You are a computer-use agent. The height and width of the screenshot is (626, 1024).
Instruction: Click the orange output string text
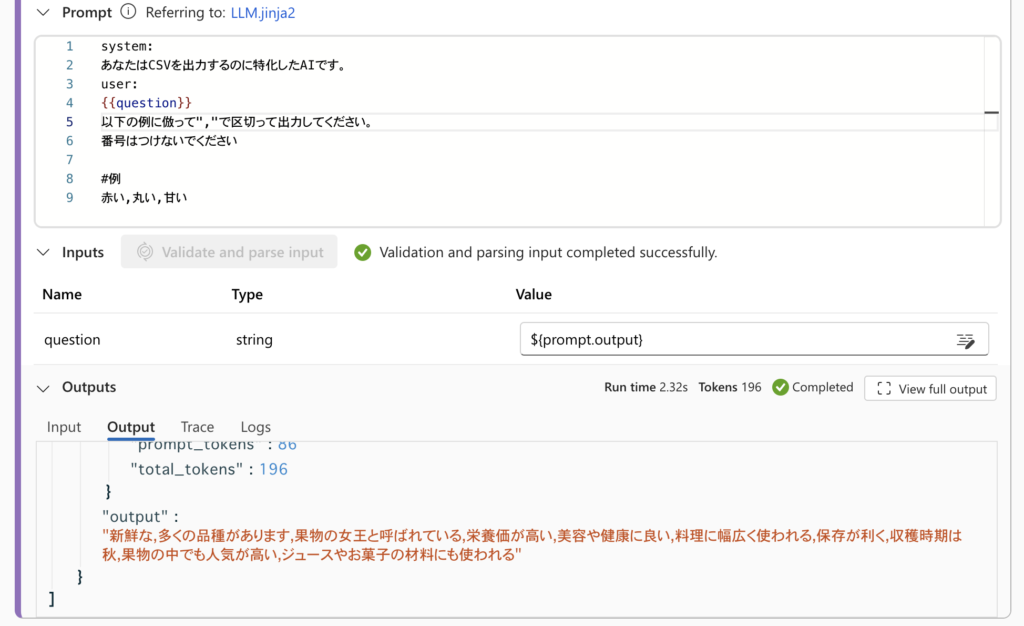tap(530, 545)
